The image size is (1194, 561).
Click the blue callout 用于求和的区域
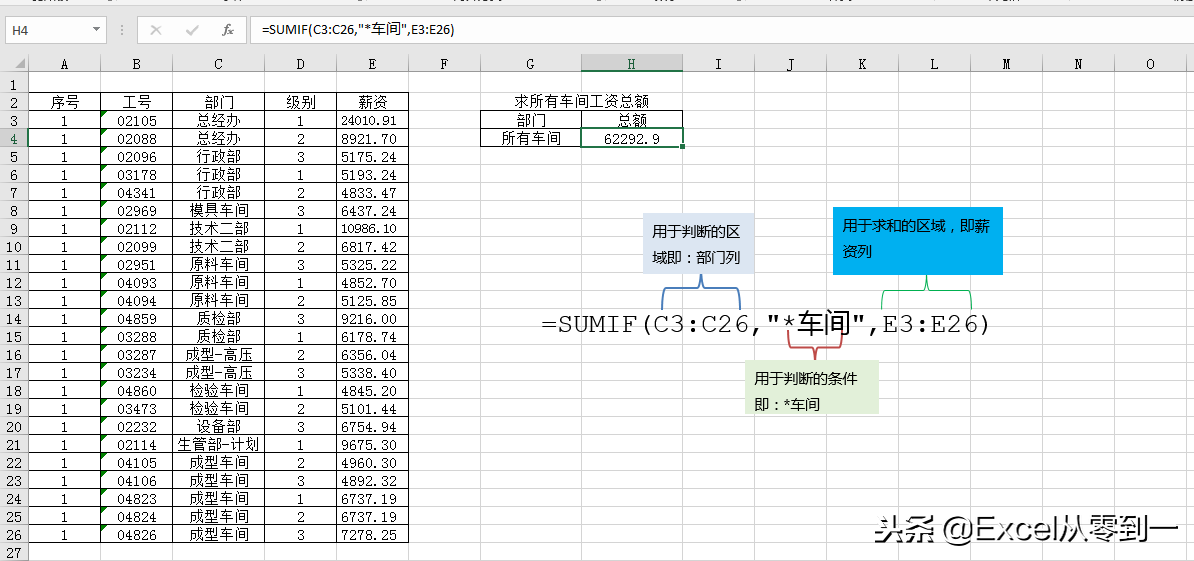pos(918,241)
